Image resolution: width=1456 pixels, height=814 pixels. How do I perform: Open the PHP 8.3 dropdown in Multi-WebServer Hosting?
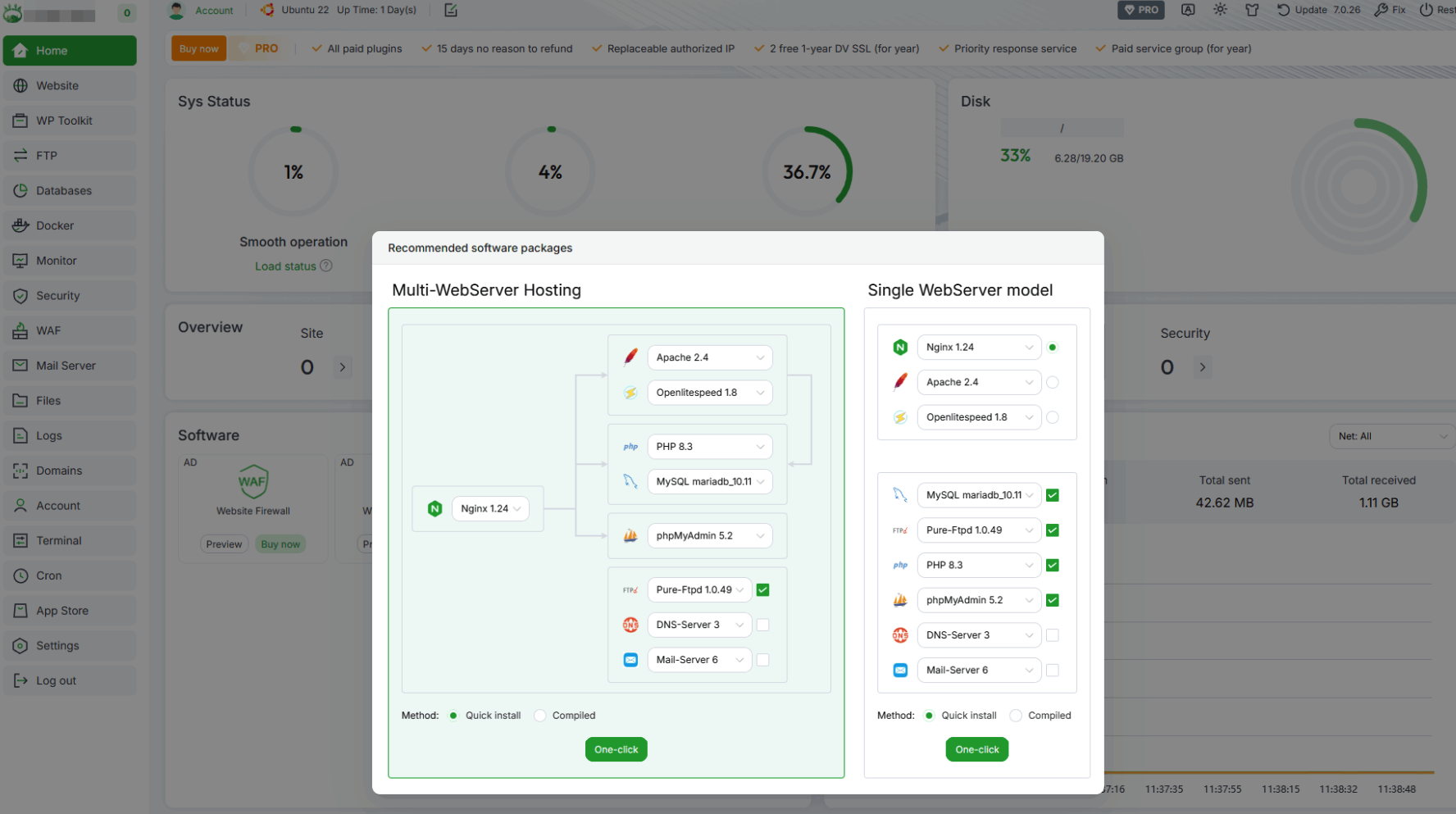709,447
